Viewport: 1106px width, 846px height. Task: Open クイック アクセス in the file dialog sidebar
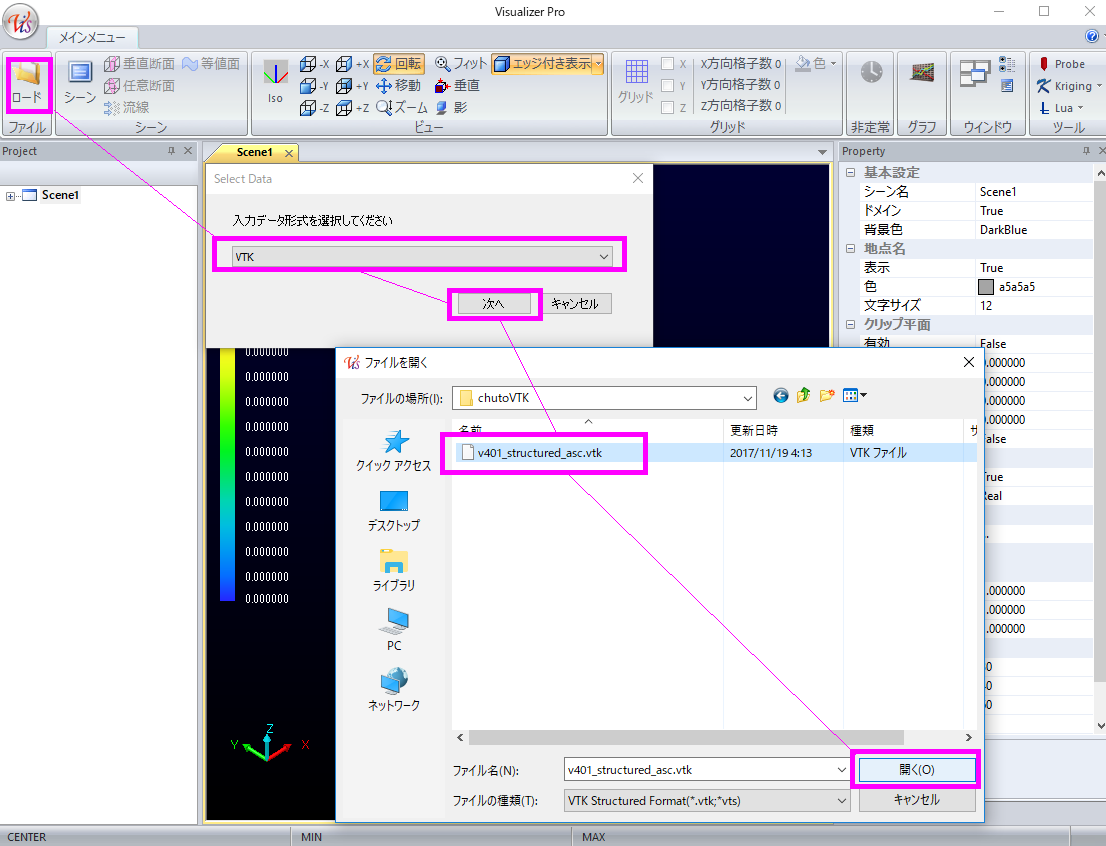[394, 451]
